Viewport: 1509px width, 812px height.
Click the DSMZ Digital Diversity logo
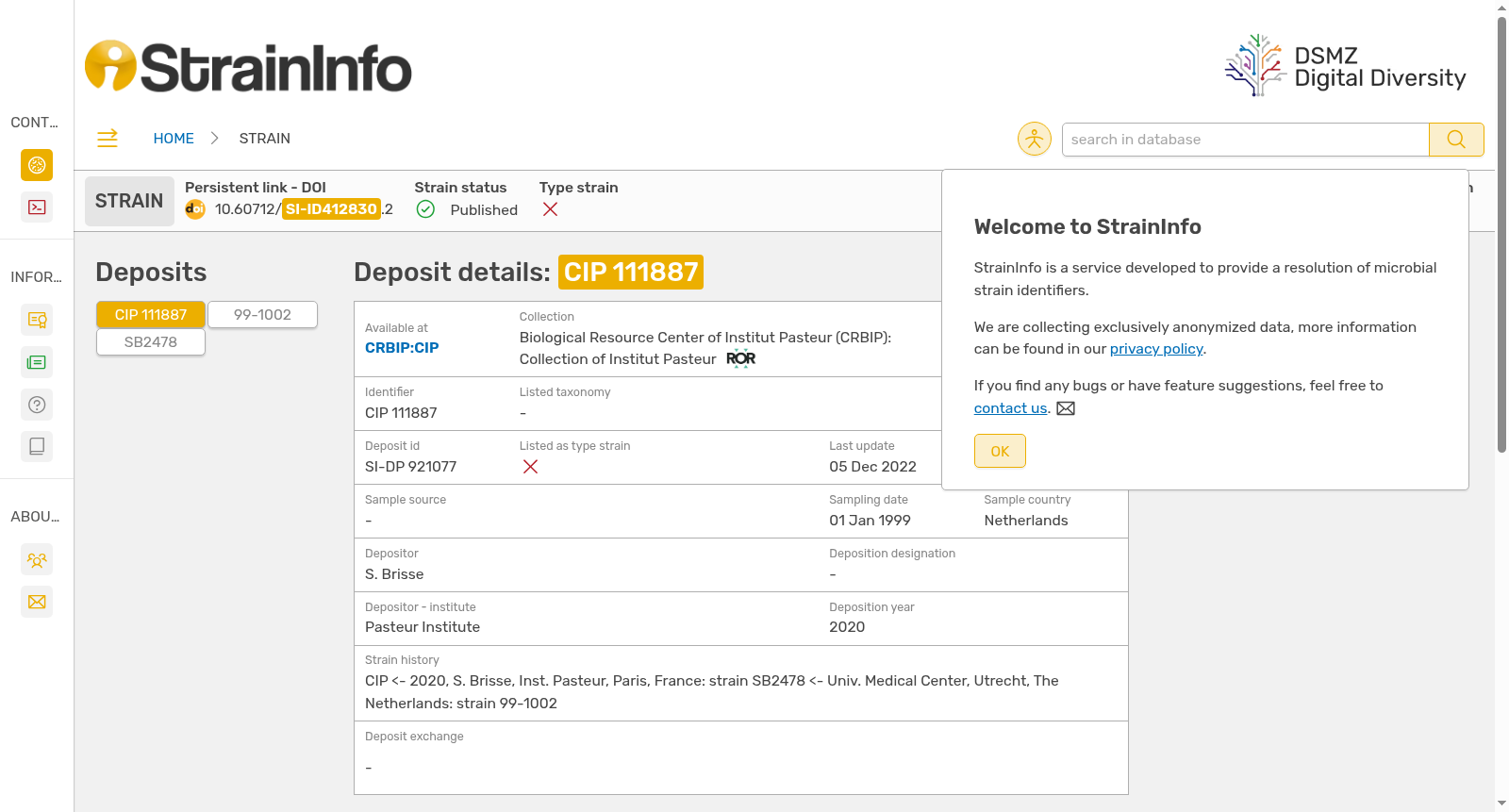[1346, 66]
